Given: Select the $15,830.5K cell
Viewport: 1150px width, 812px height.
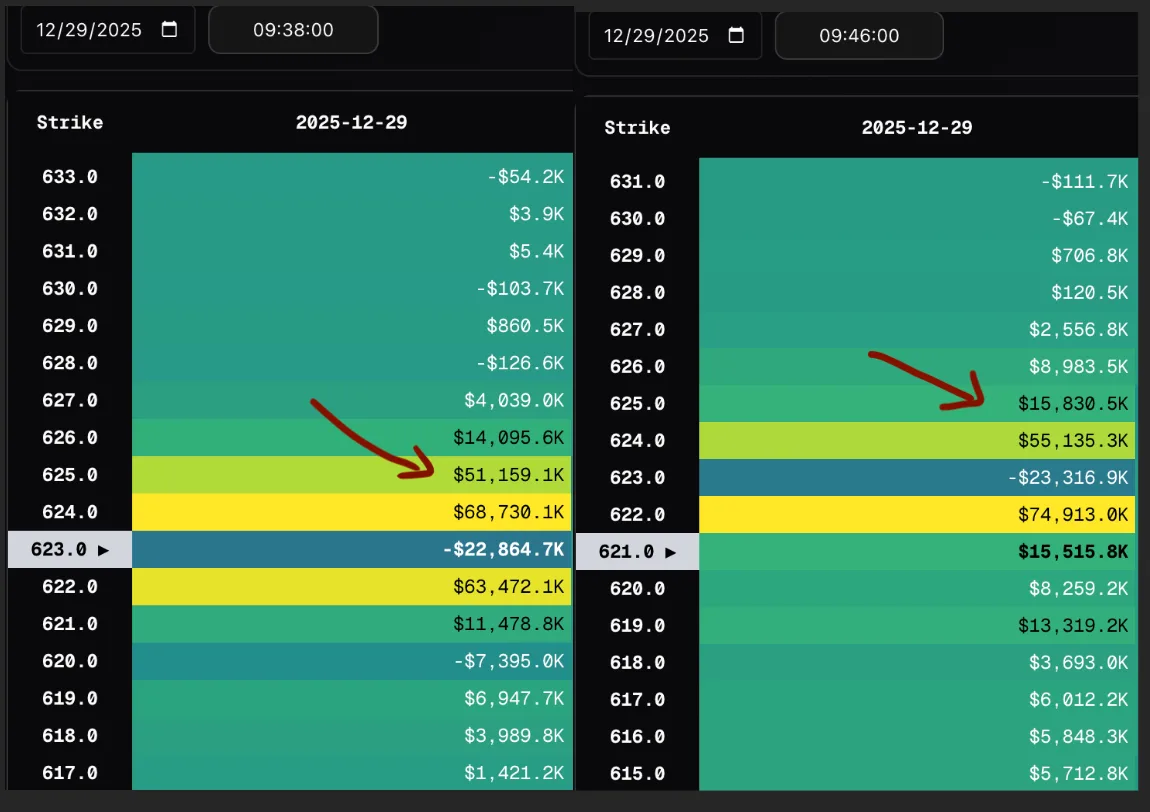Looking at the screenshot, I should coord(918,404).
